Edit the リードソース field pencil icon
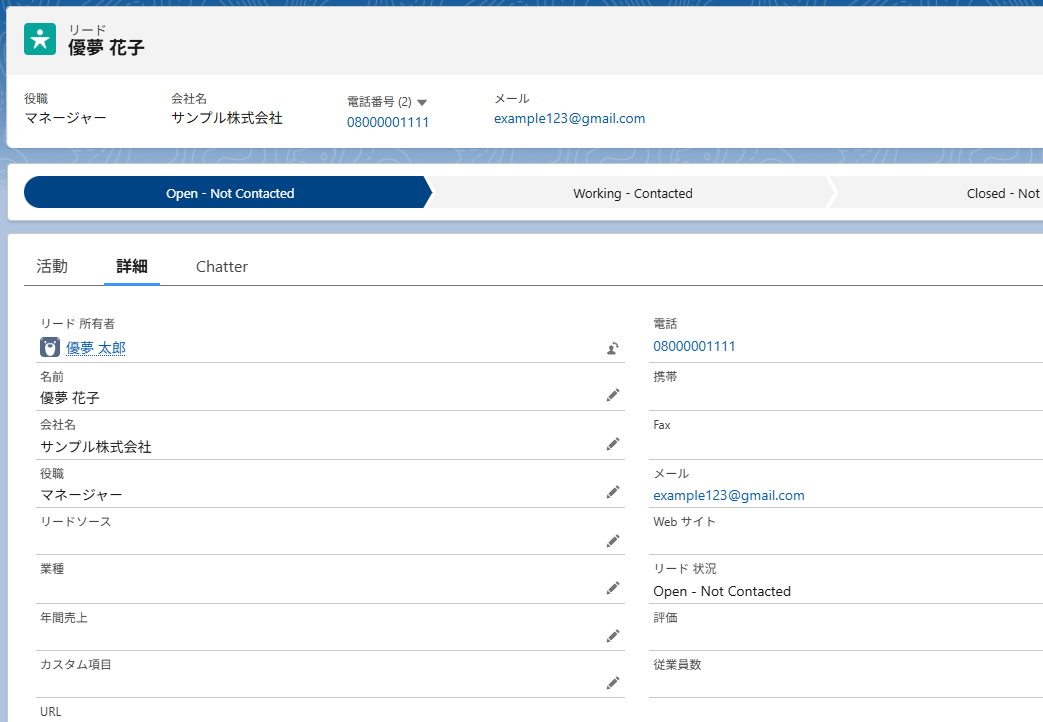The height and width of the screenshot is (722, 1043). (x=613, y=541)
